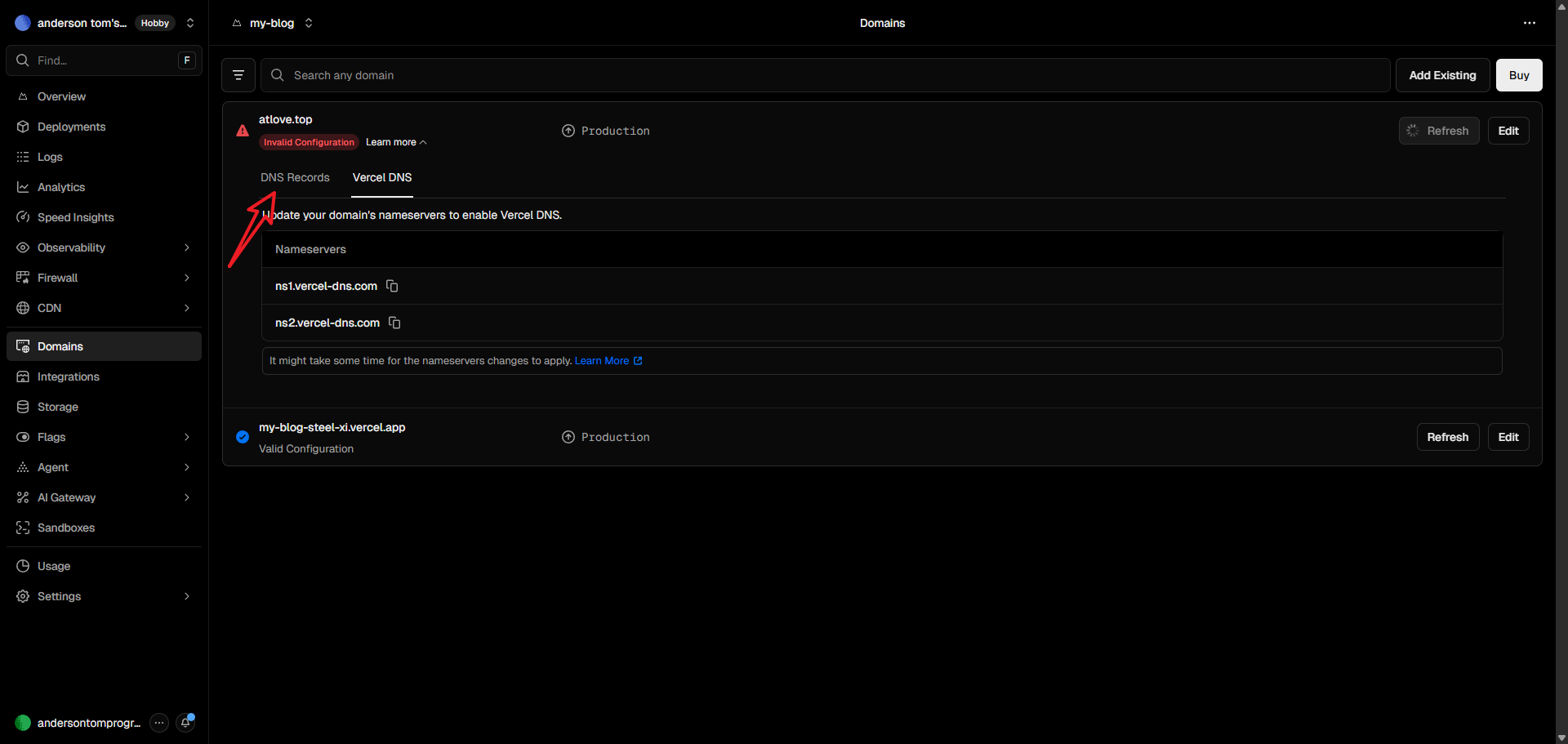
Task: Expand the CDN submenu
Action: pyautogui.click(x=187, y=308)
